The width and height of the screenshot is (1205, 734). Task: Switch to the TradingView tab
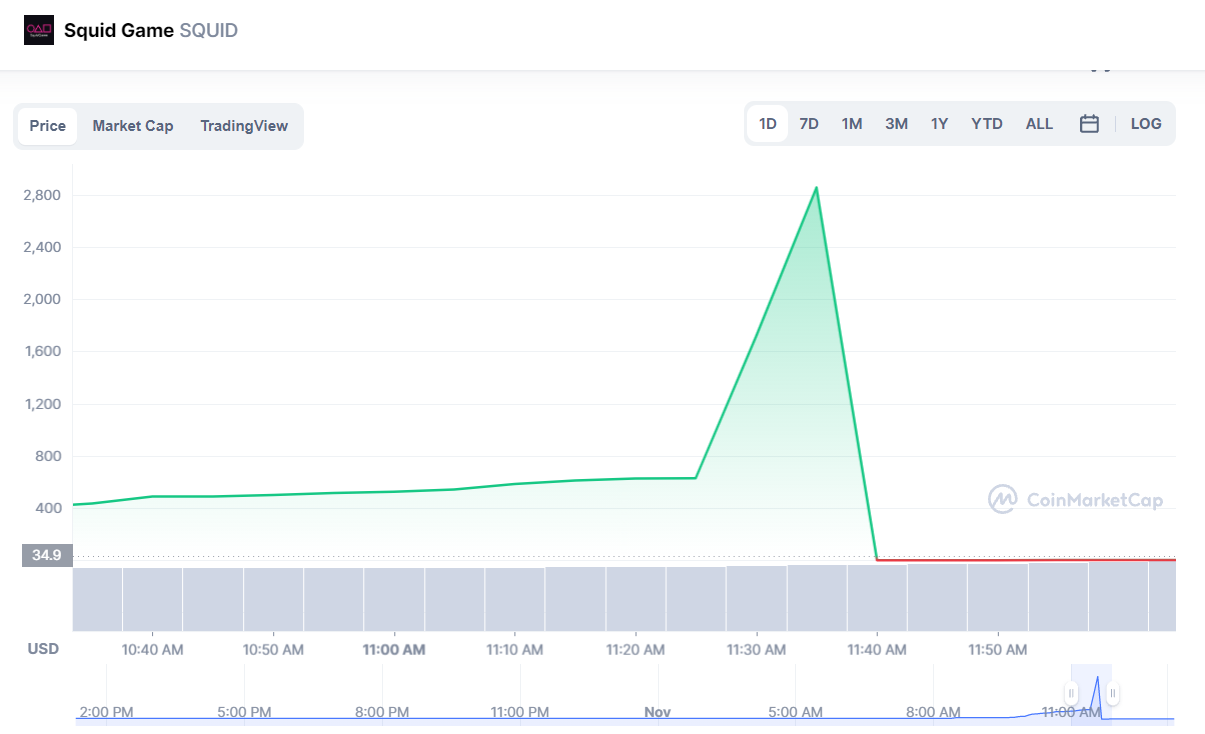[x=244, y=126]
